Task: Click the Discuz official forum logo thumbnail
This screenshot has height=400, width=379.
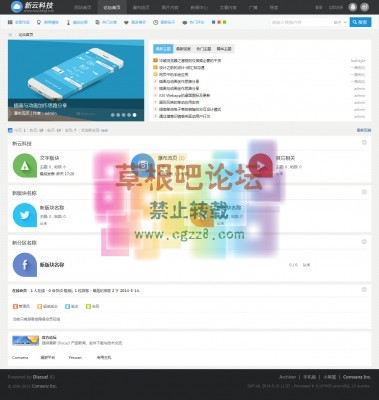Action: (26, 340)
